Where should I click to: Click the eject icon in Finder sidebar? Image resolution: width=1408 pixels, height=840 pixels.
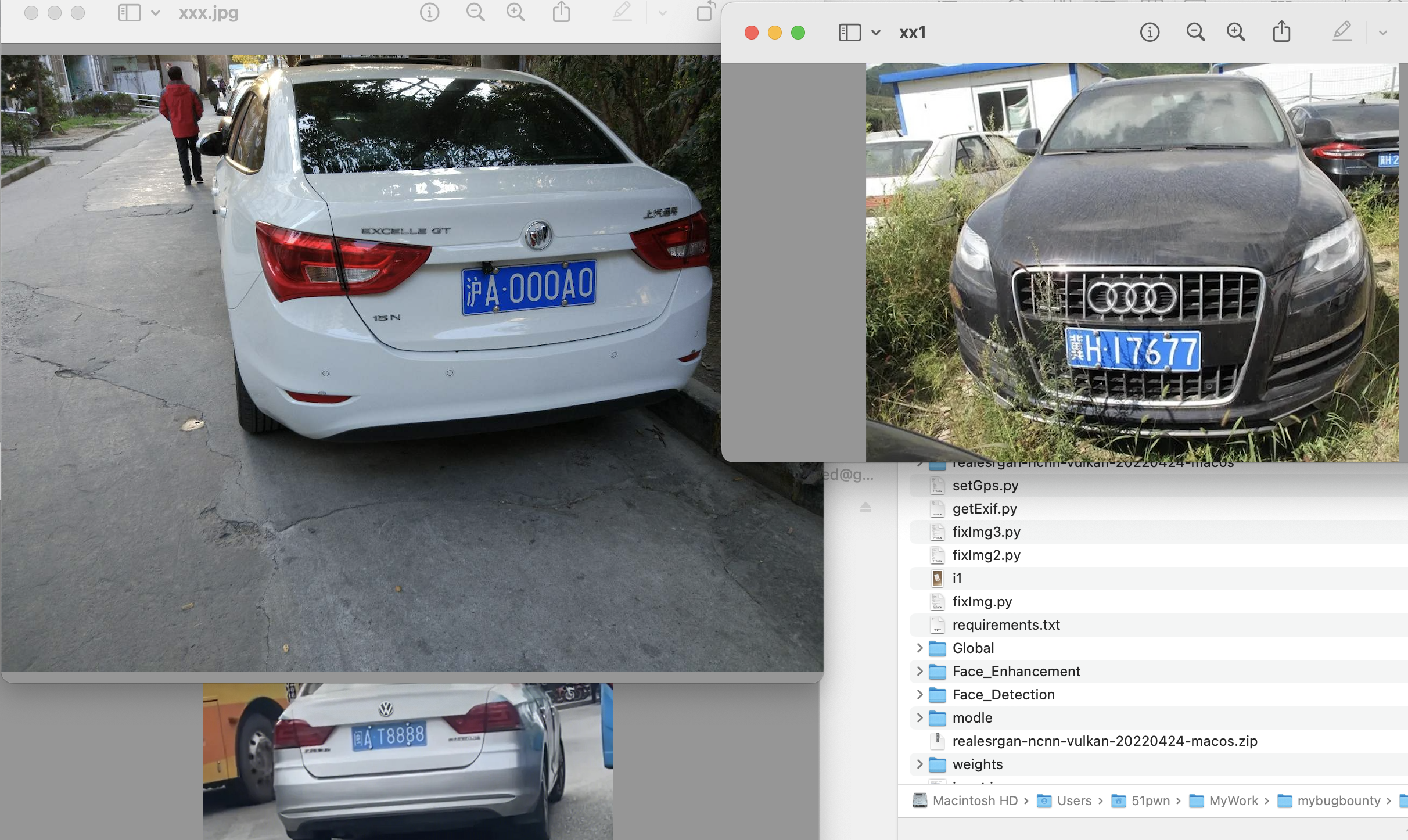point(865,508)
